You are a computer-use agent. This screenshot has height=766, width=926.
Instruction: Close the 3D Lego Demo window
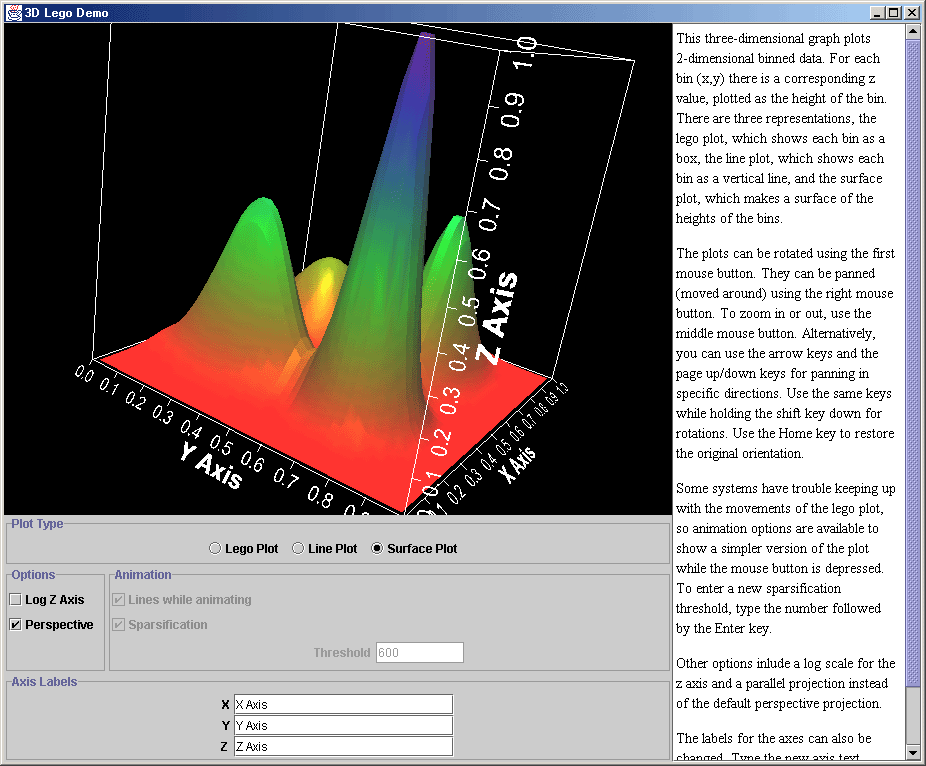(912, 12)
